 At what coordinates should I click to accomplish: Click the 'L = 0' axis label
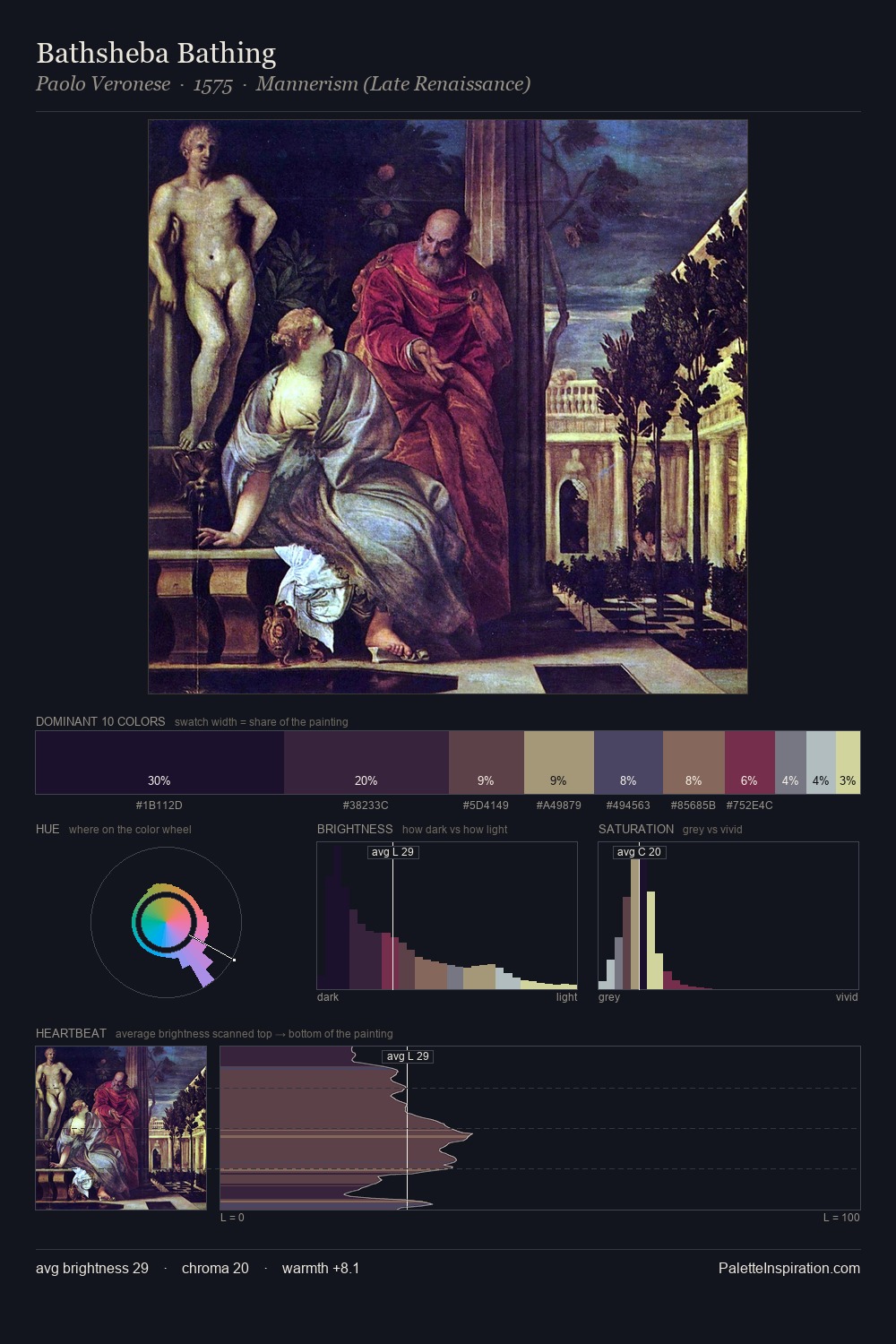(232, 1218)
